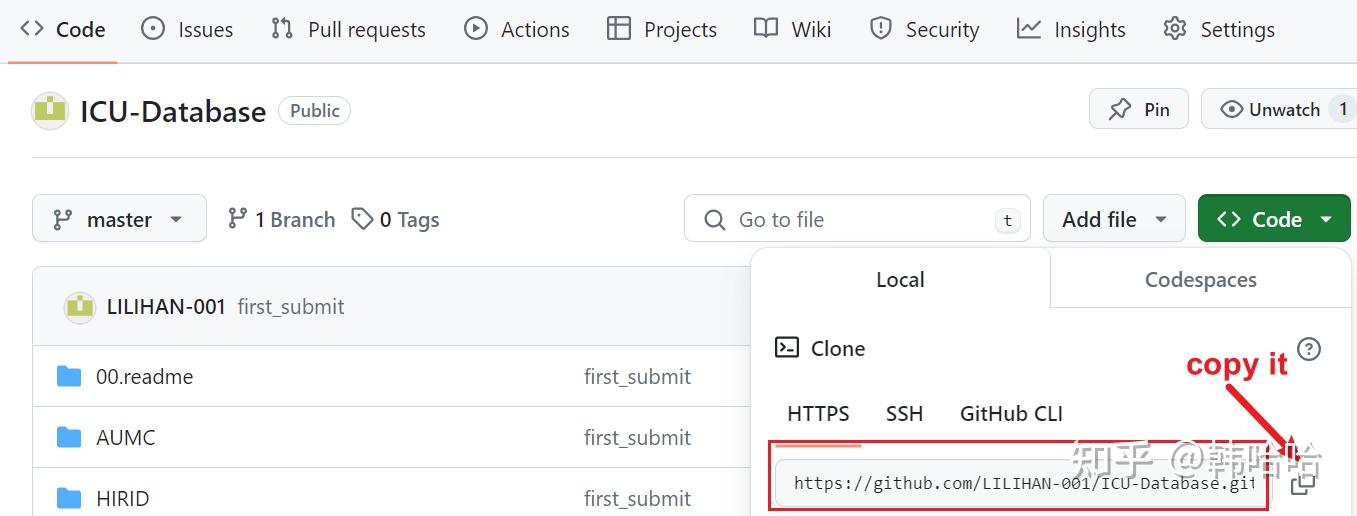Open the Issues tab
The width and height of the screenshot is (1357, 516).
187,29
